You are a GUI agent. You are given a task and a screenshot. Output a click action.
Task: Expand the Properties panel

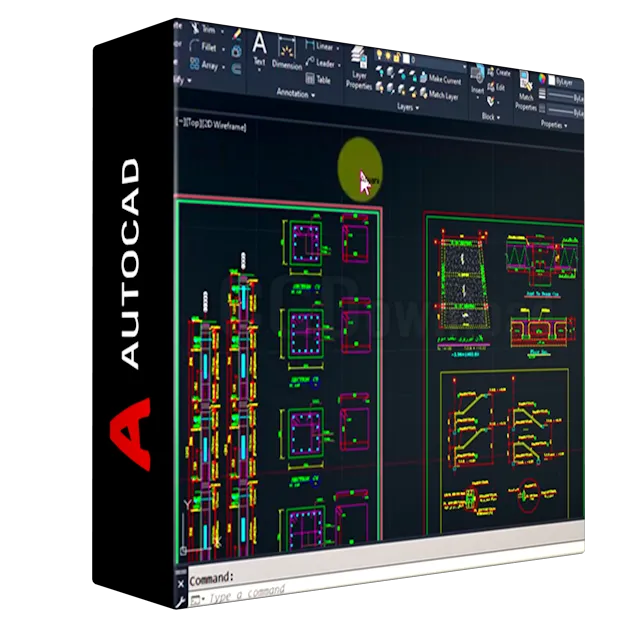[554, 124]
